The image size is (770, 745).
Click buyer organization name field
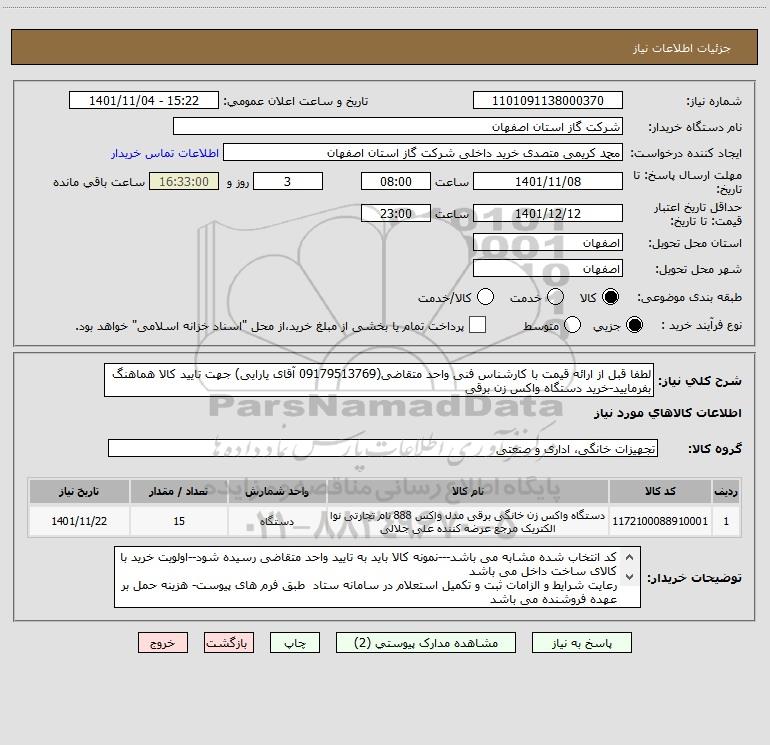pyautogui.click(x=398, y=127)
